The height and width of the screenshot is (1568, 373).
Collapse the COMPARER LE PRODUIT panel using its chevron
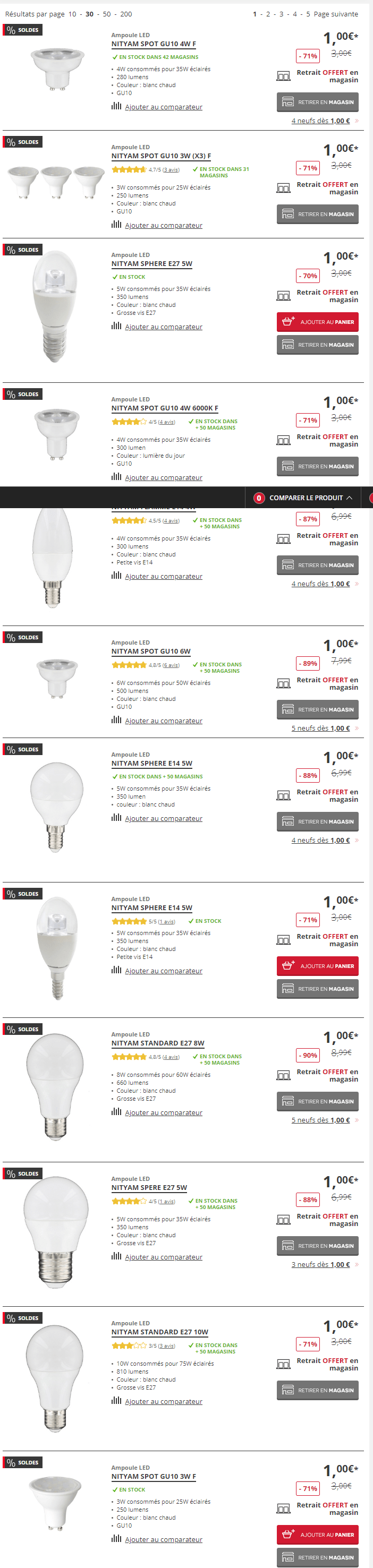[x=349, y=498]
